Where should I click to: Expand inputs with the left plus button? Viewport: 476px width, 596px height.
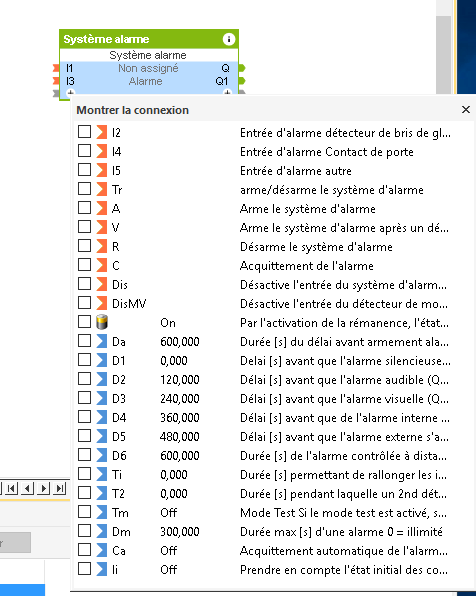70,92
